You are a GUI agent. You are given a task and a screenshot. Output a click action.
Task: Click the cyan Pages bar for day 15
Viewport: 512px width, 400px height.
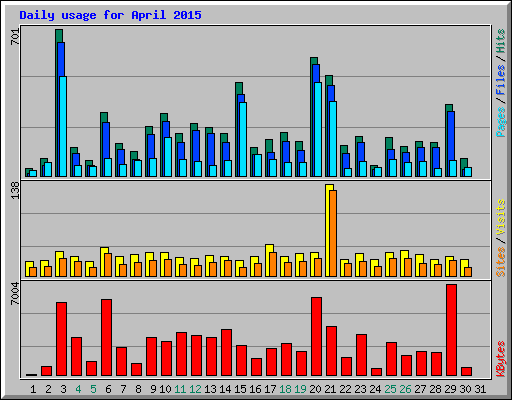coord(243,139)
